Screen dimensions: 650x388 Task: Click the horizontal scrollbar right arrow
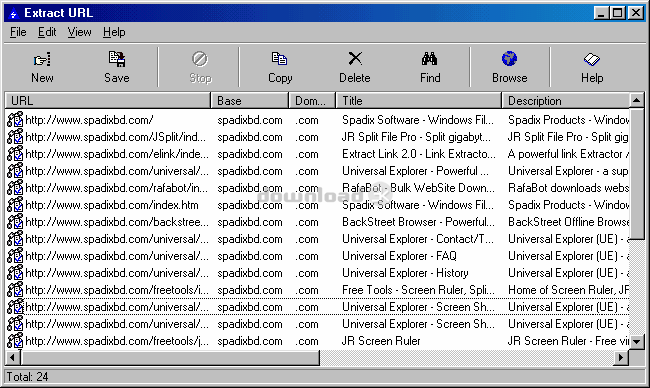coord(621,357)
